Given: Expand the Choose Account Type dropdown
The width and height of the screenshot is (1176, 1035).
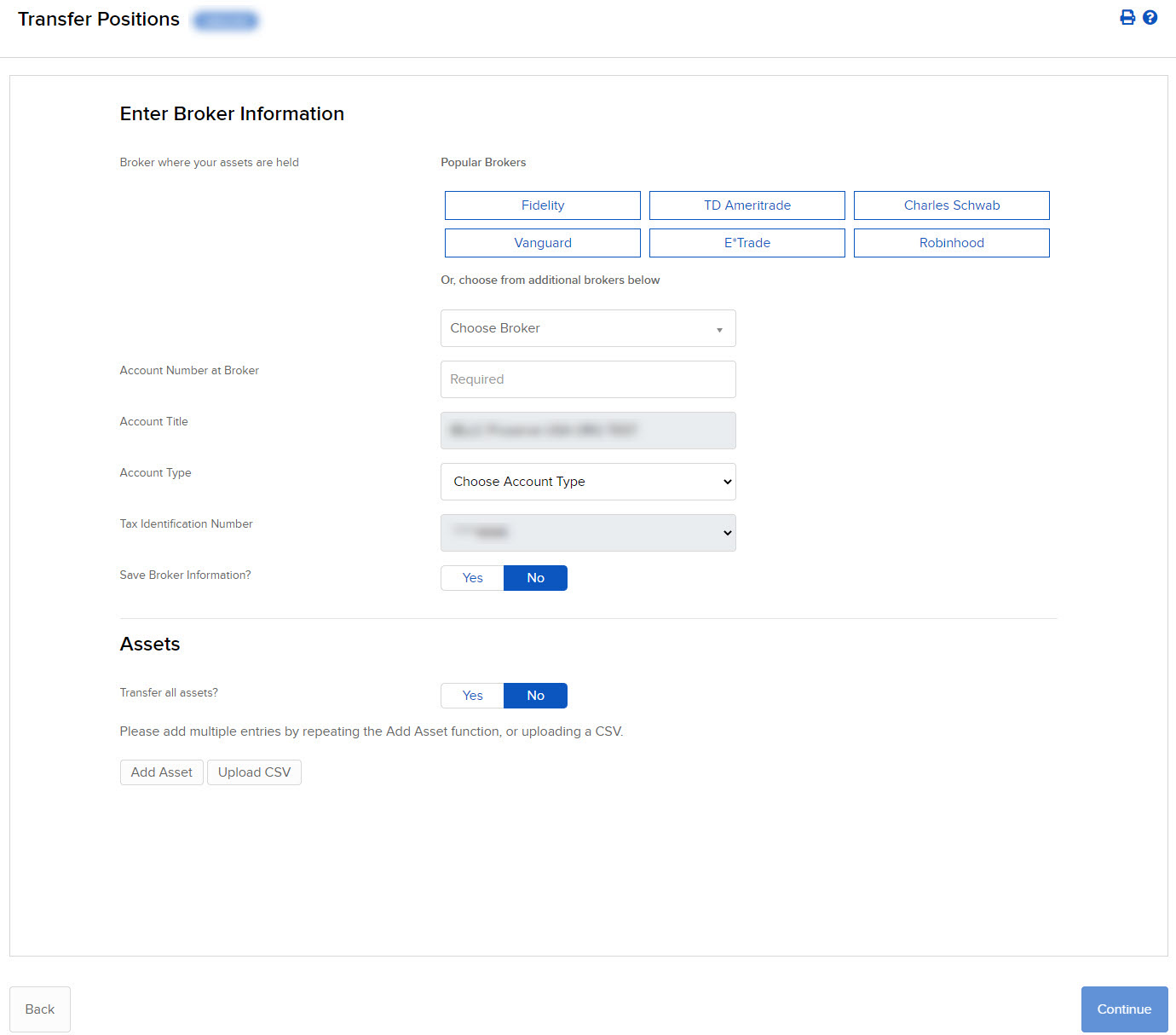Looking at the screenshot, I should click(x=587, y=482).
